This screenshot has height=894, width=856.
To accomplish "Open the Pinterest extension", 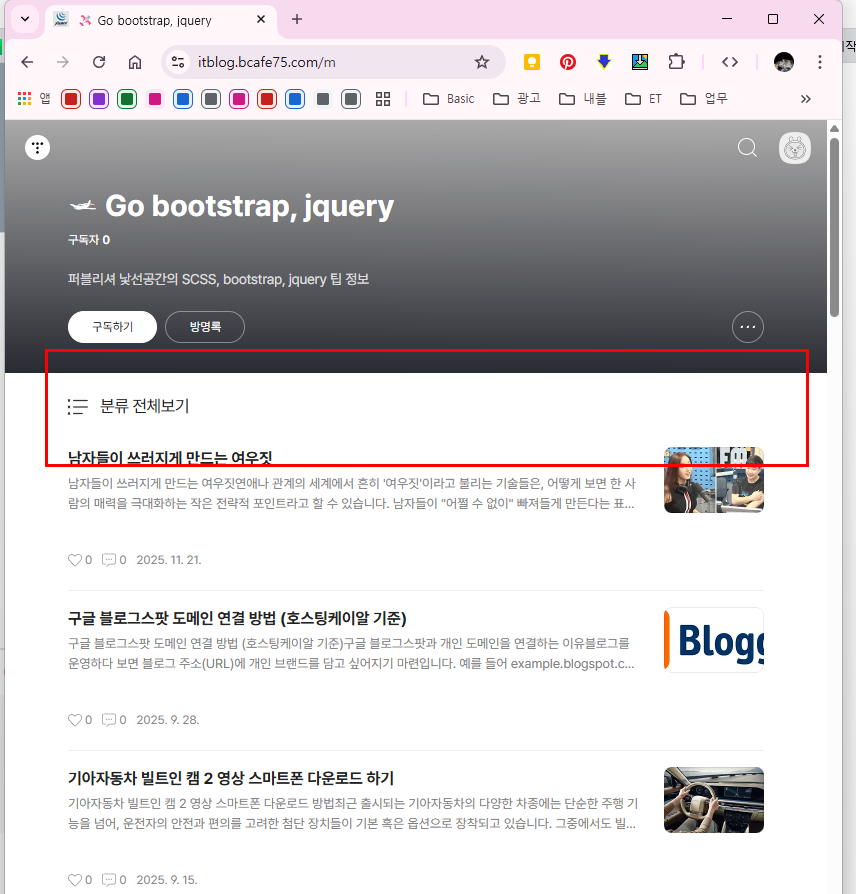I will (567, 62).
